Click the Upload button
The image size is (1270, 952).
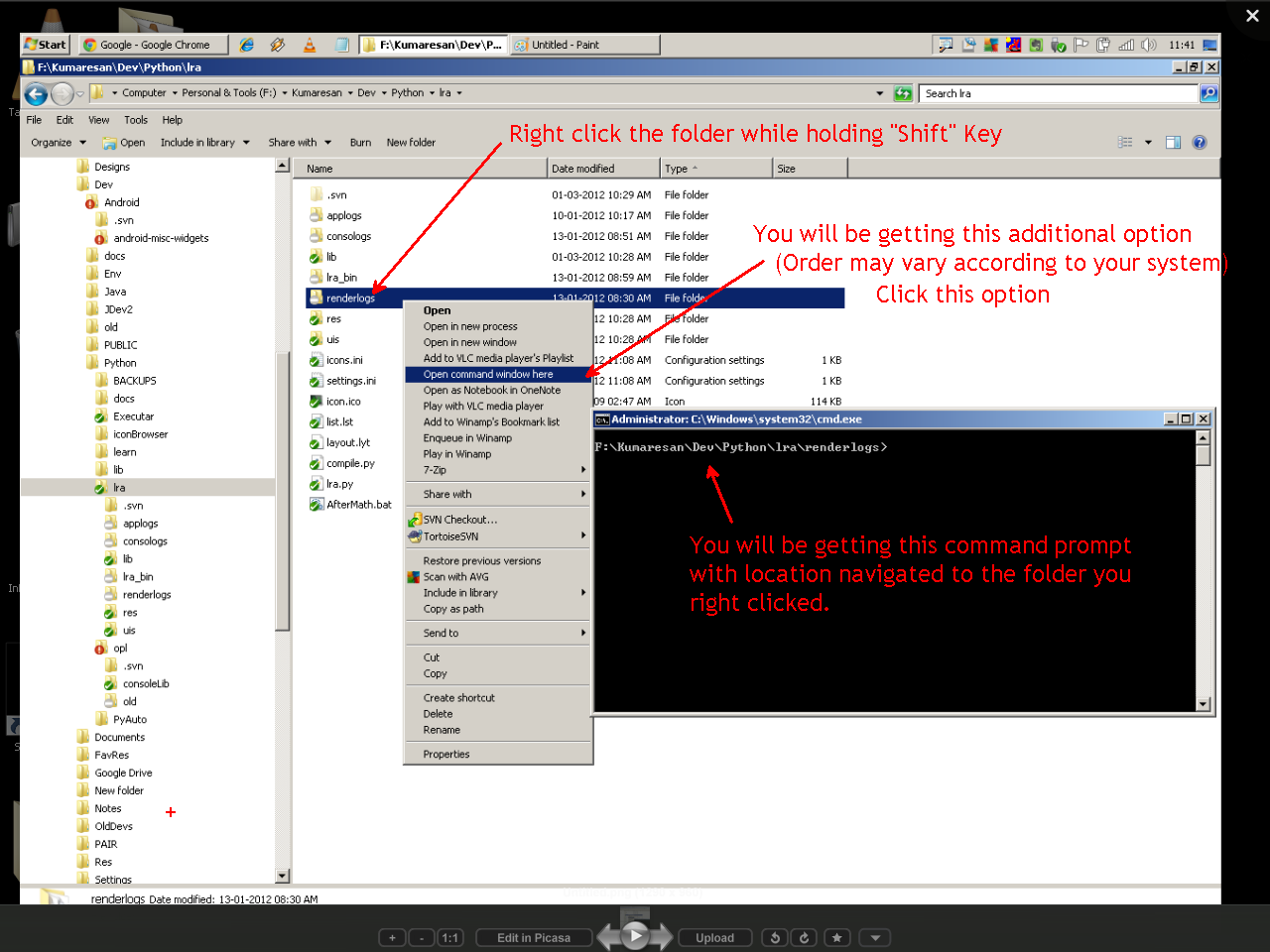coord(715,937)
